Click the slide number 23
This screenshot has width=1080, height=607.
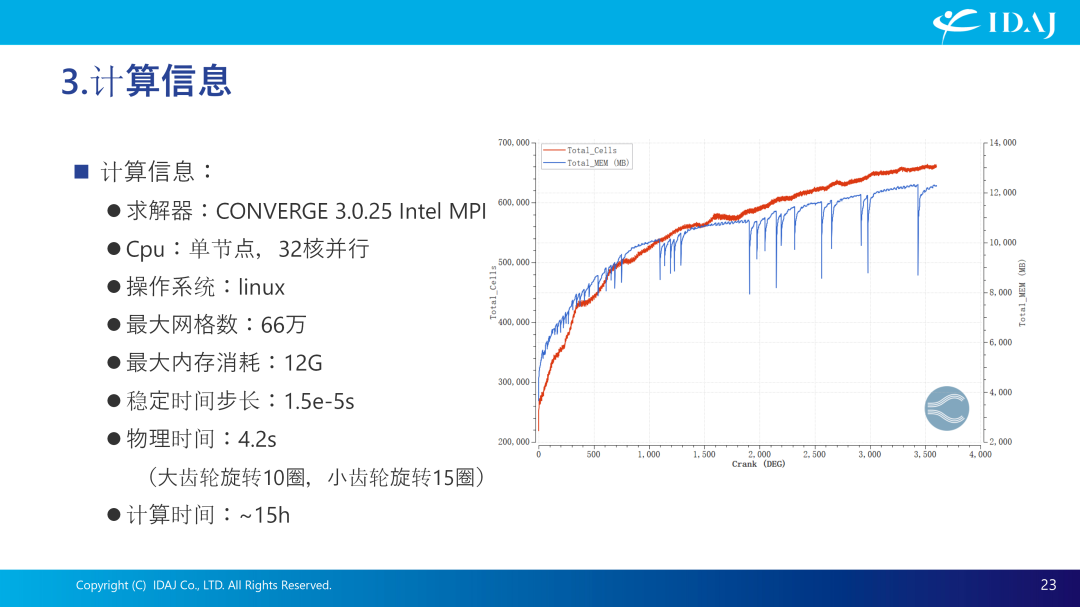click(x=1048, y=585)
